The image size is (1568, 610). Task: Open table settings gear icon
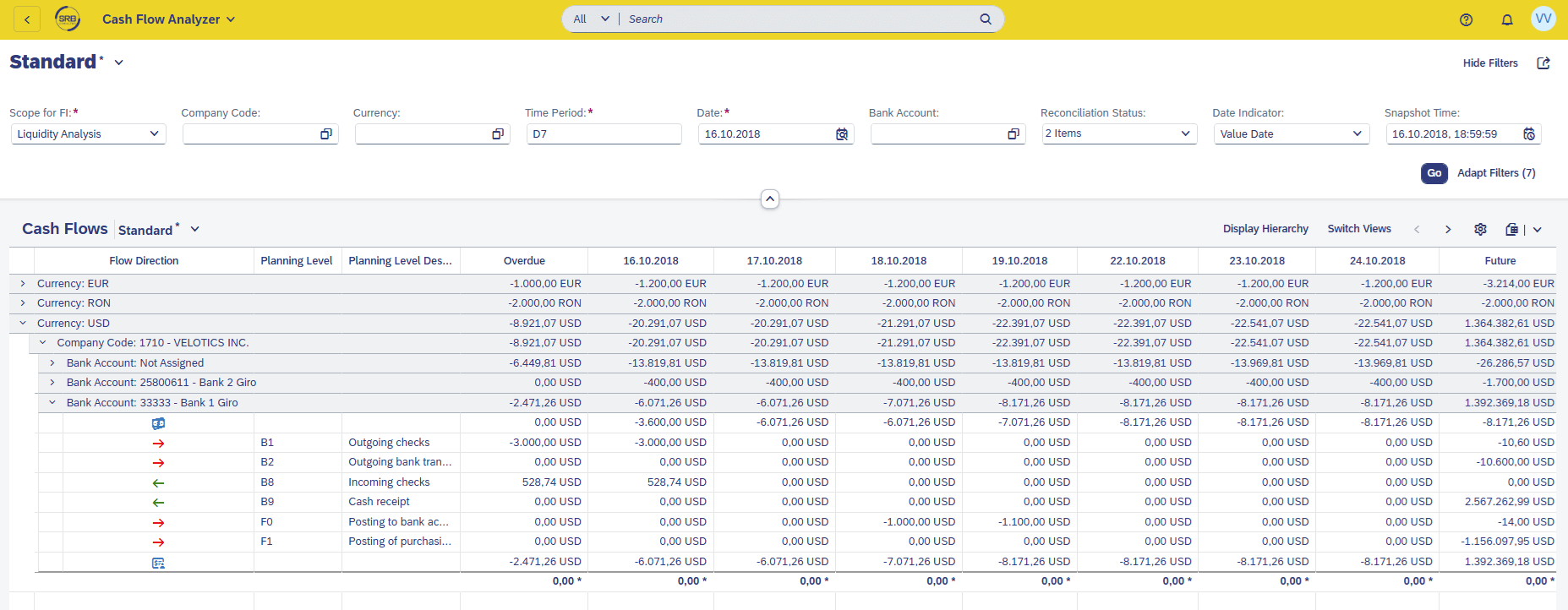coord(1480,229)
